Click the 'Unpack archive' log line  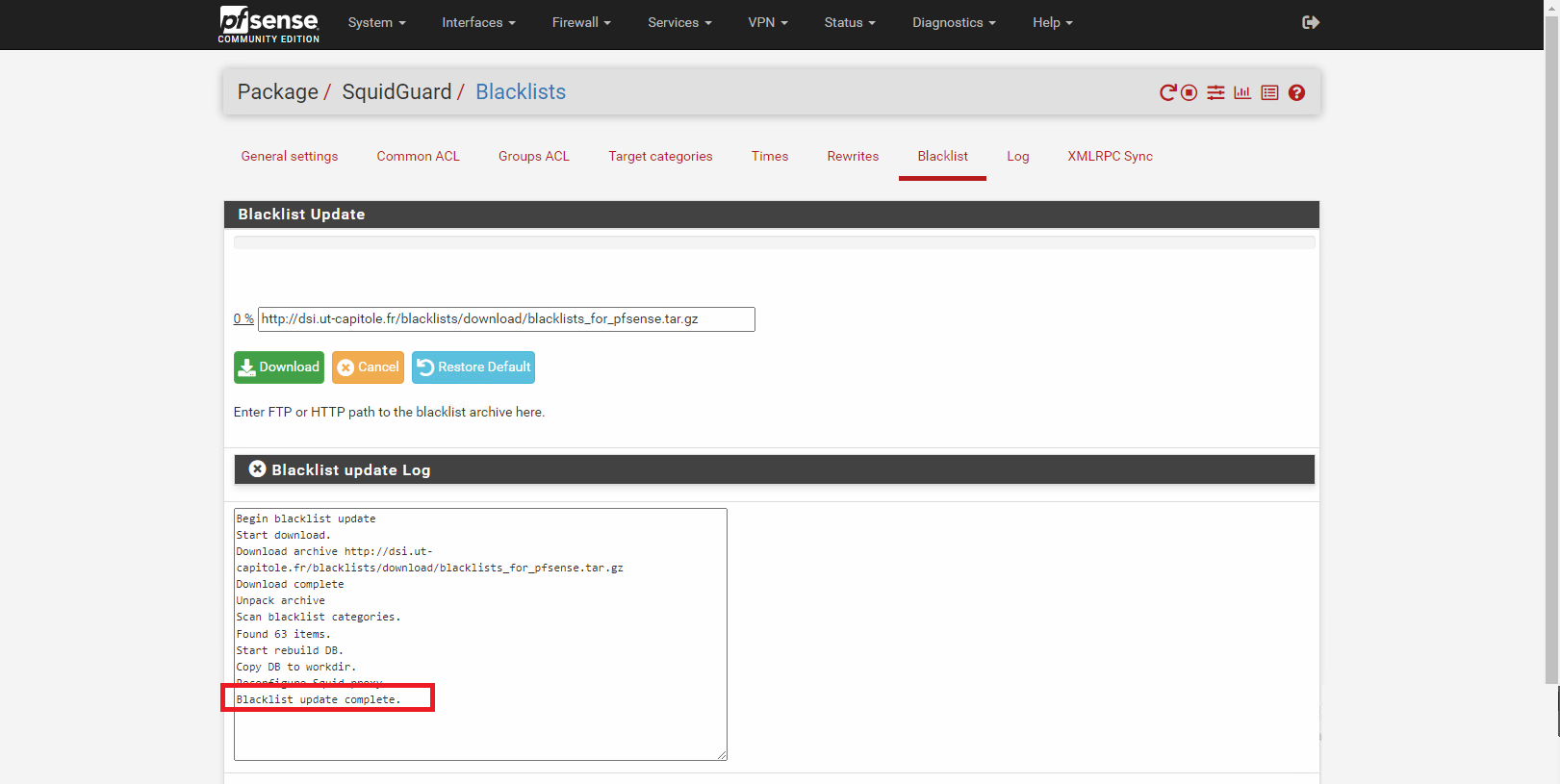[x=281, y=600]
